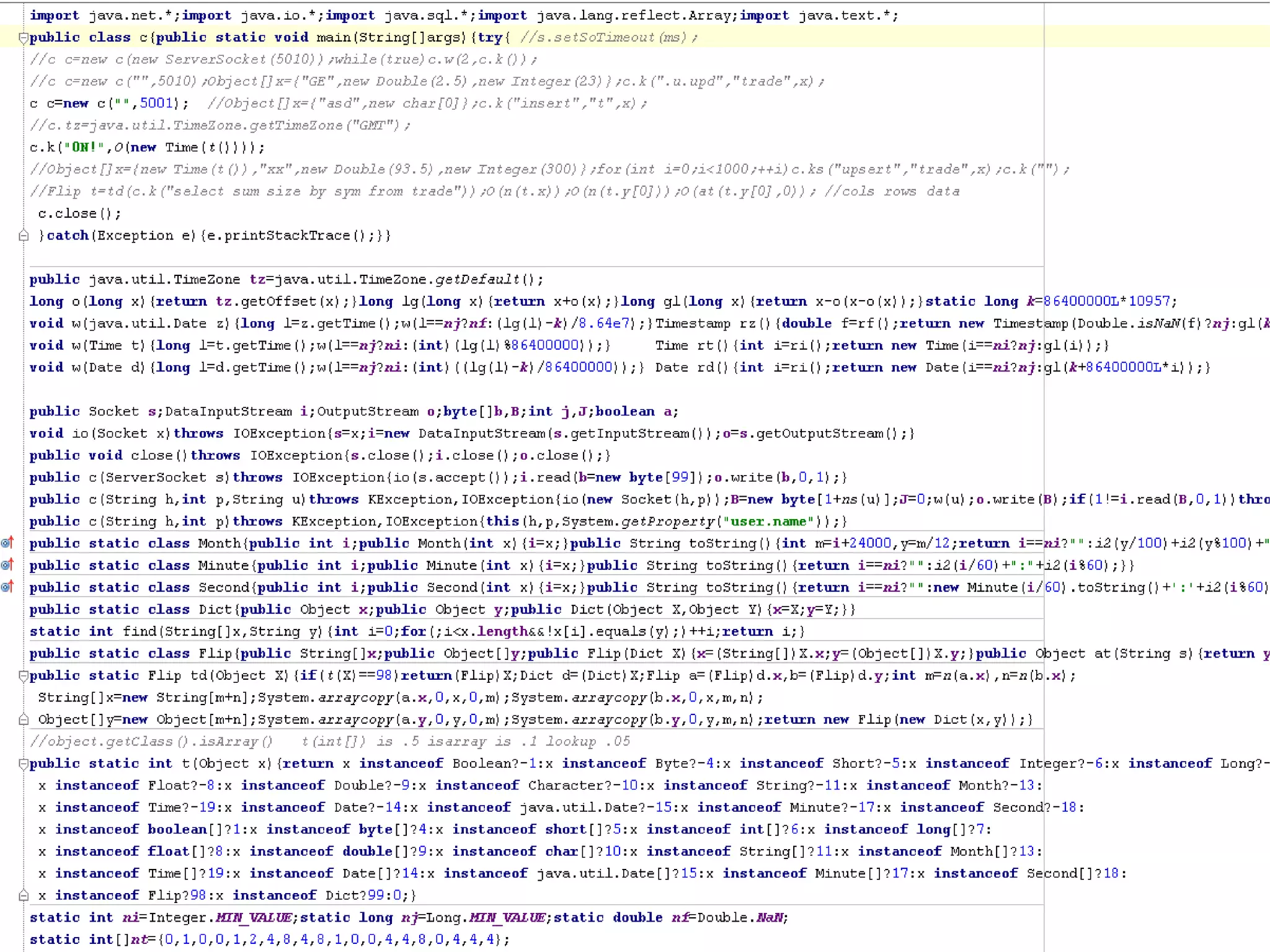Screen dimensions: 1270x952
Task: Click fold end marker at Flip?98 line
Action: [24, 895]
